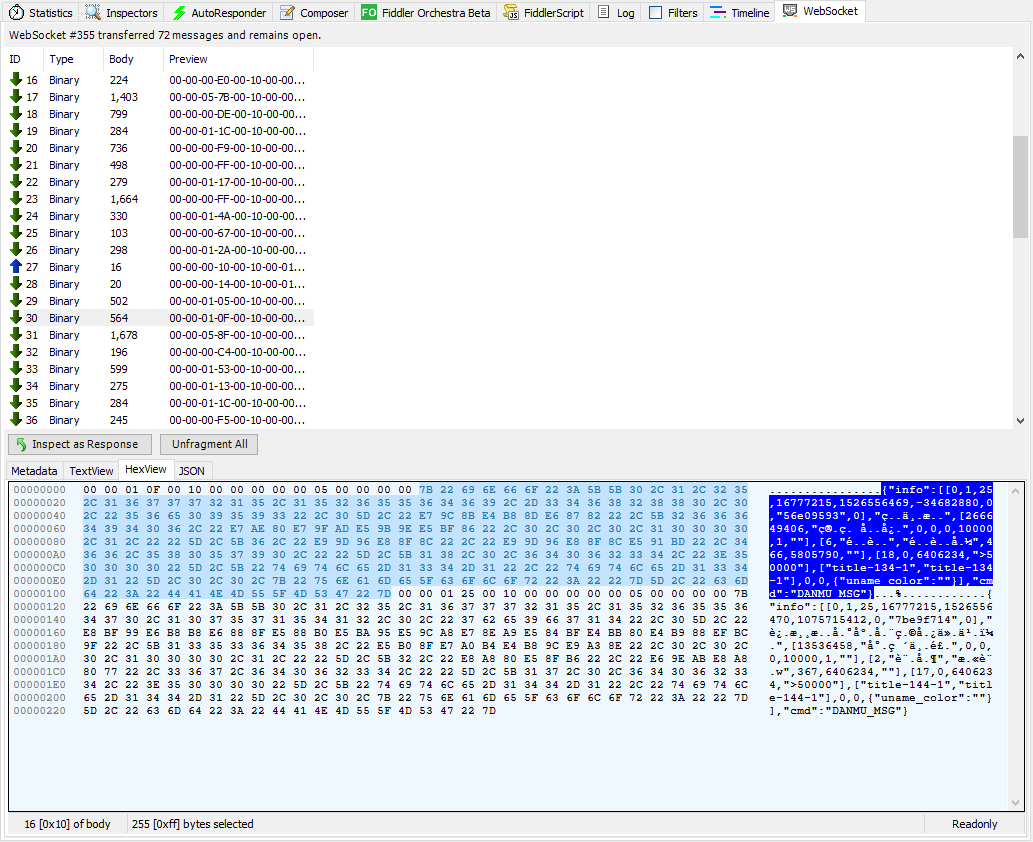The image size is (1033, 842).
Task: Open the Metadata tab
Action: click(x=35, y=470)
